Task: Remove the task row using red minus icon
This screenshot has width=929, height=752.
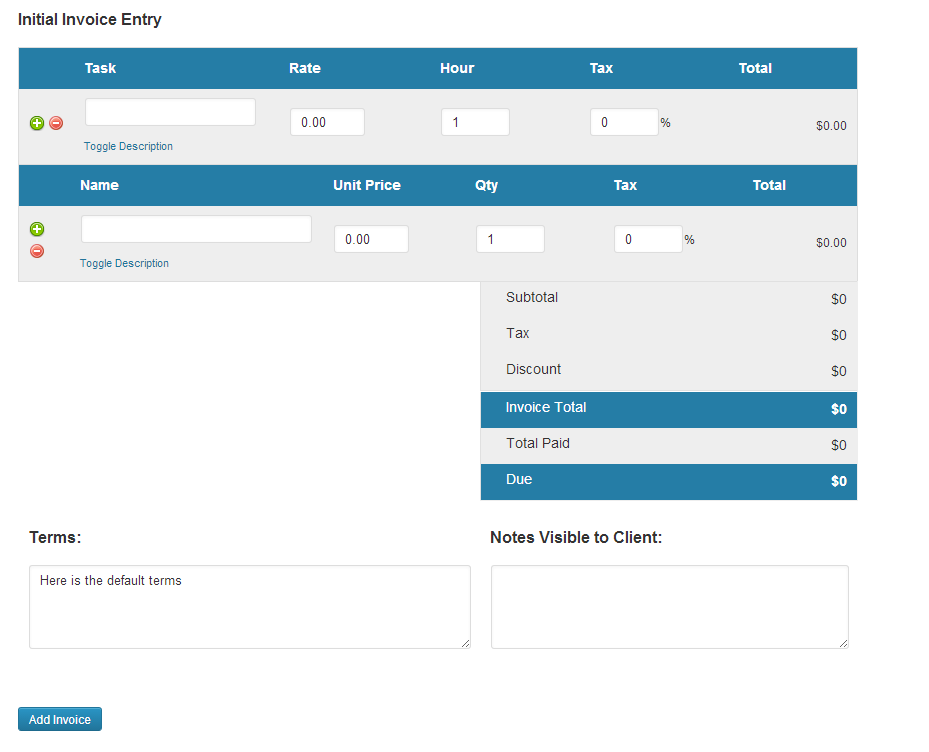Action: click(x=56, y=123)
